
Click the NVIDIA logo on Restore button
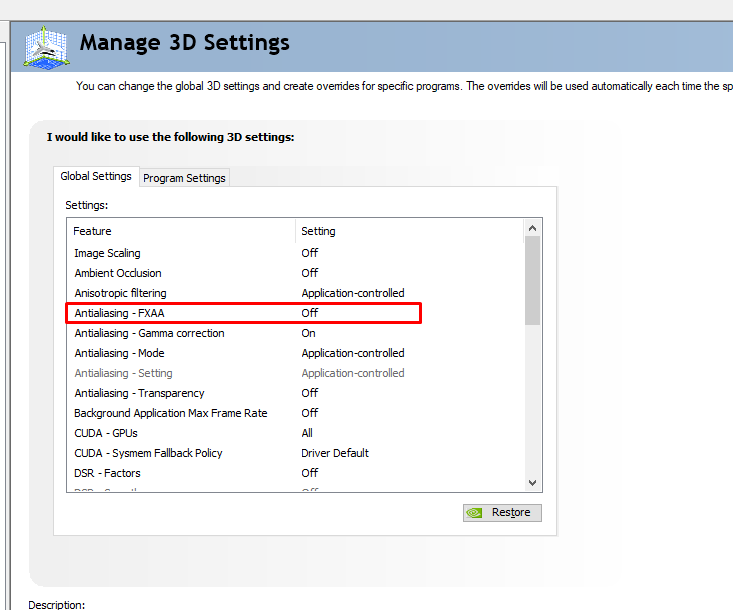point(474,513)
